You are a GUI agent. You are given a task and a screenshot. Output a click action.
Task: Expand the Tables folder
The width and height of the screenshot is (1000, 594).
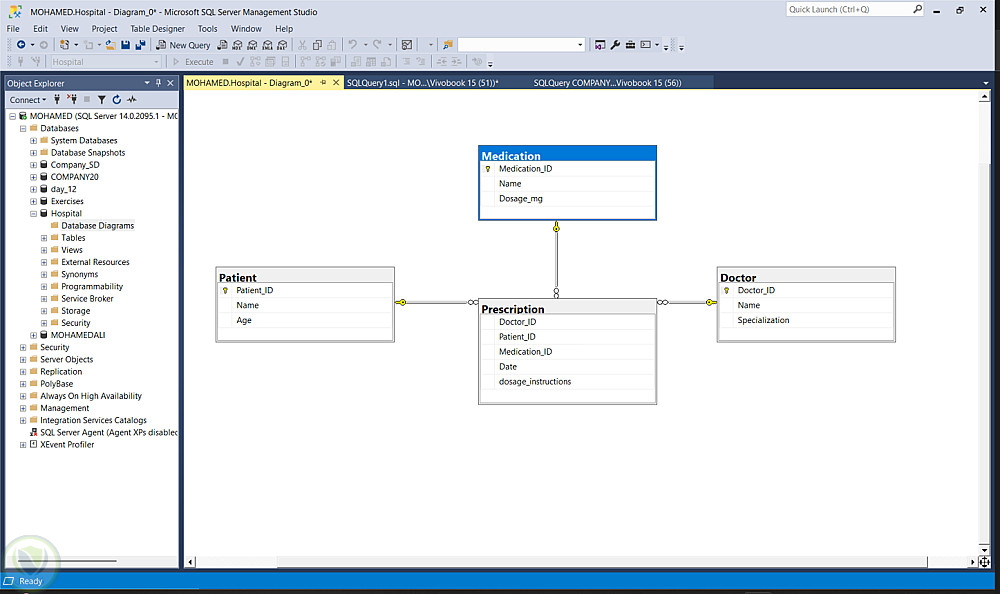click(x=44, y=238)
